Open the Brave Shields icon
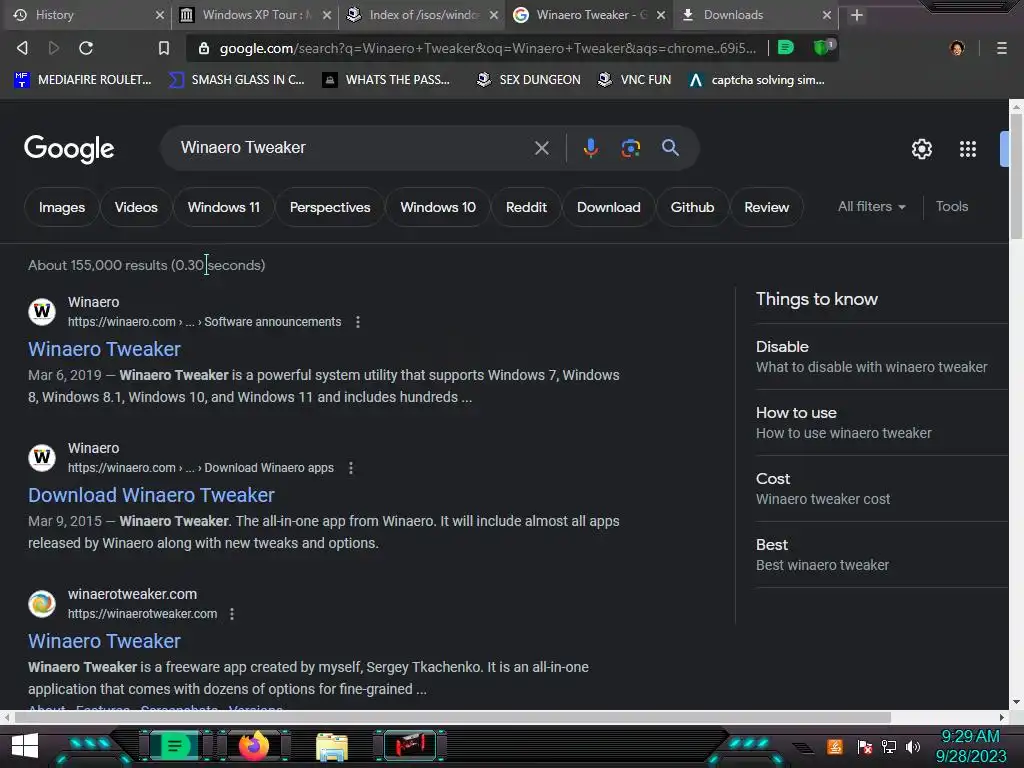The height and width of the screenshot is (768, 1024). click(822, 47)
